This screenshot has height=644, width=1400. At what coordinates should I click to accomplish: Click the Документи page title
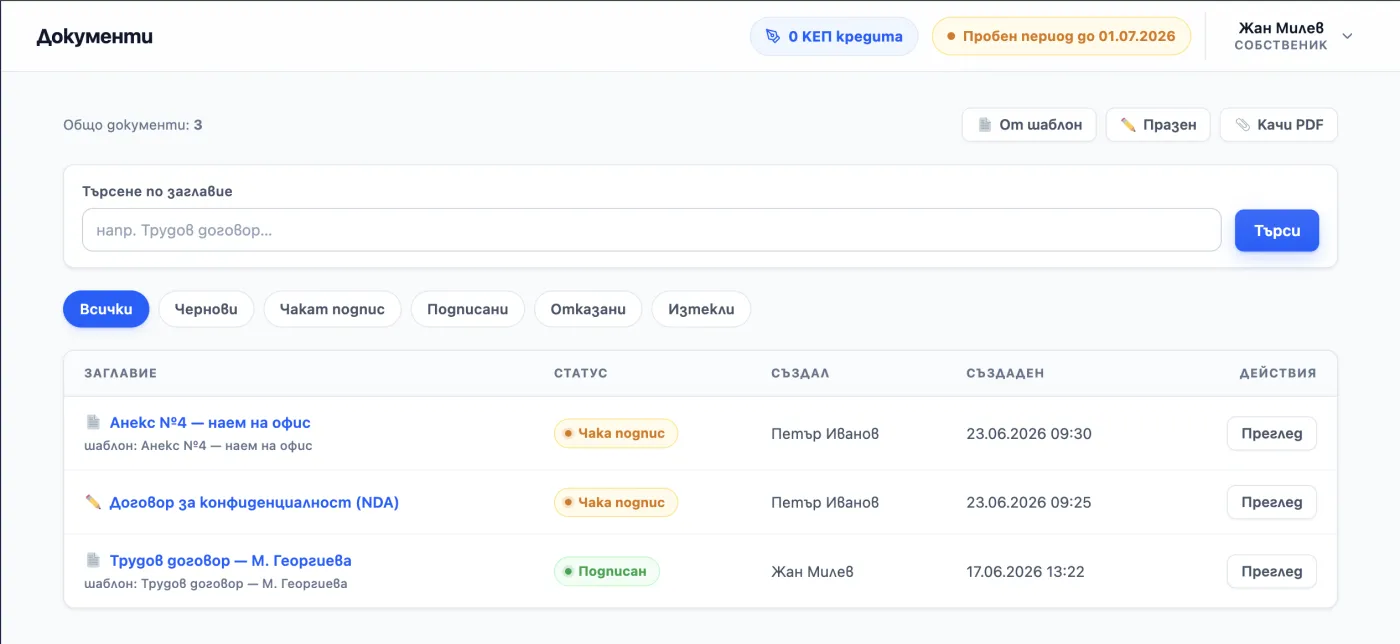point(95,37)
